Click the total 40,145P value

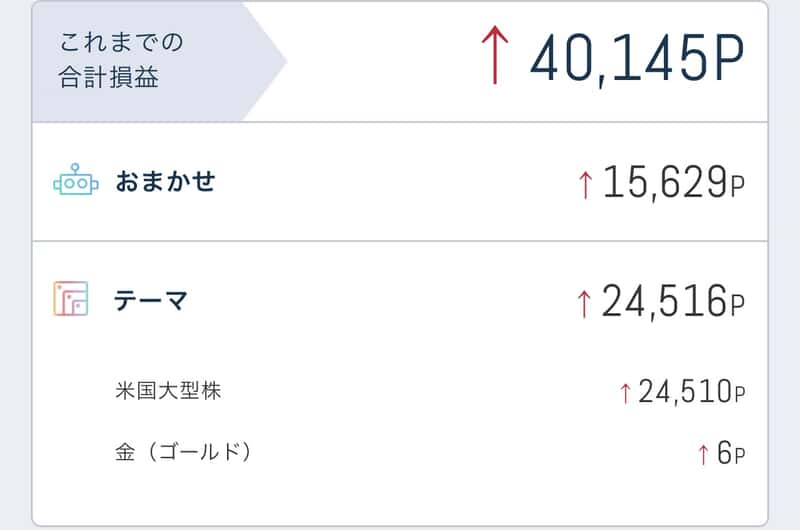637,58
